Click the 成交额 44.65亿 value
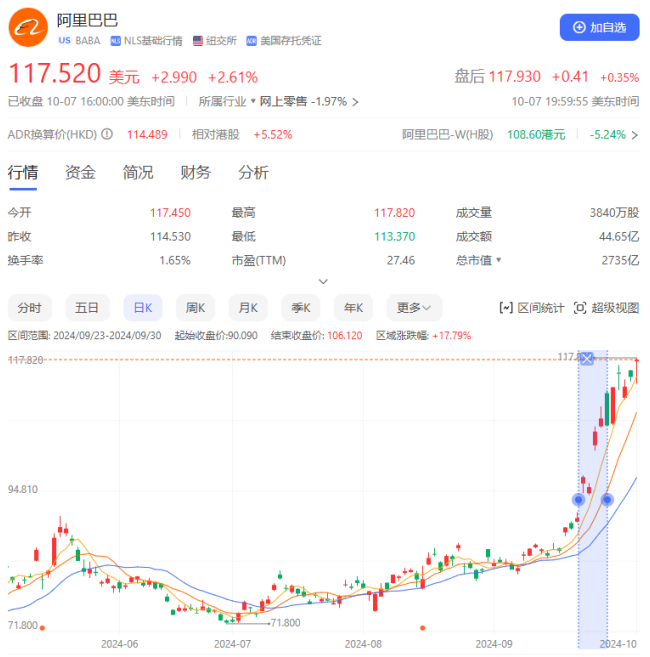650x657 pixels. tap(619, 237)
